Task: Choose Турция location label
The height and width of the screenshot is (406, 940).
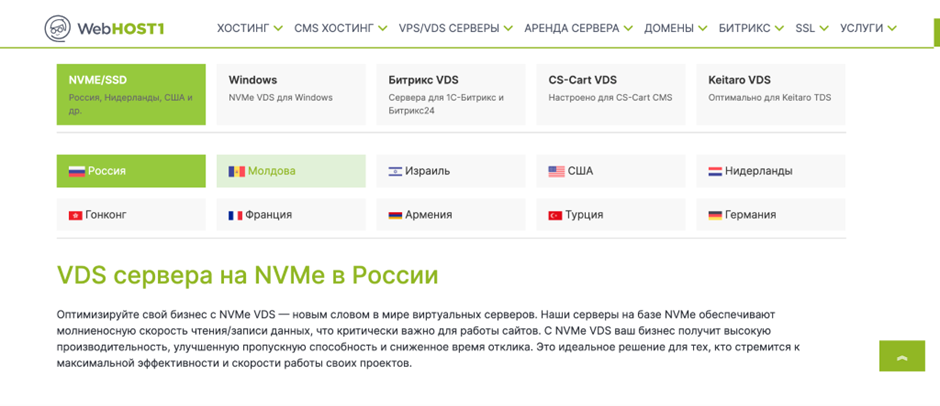Action: pos(584,215)
